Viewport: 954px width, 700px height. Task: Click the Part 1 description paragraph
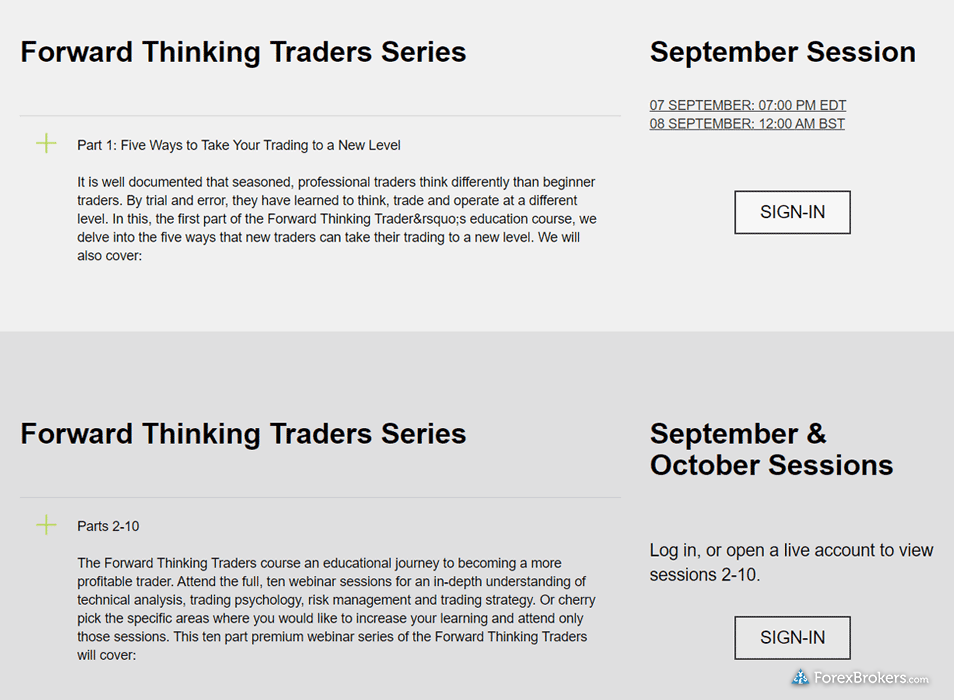pyautogui.click(x=337, y=210)
